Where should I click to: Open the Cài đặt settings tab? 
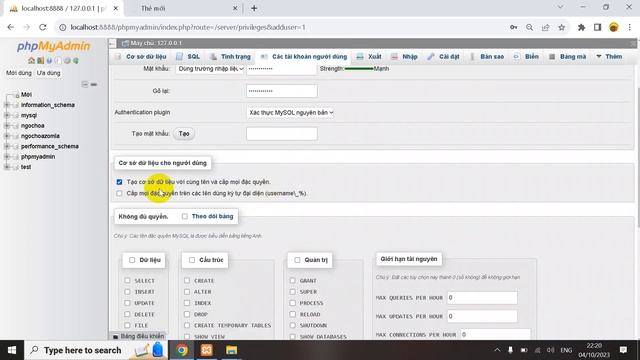click(444, 56)
